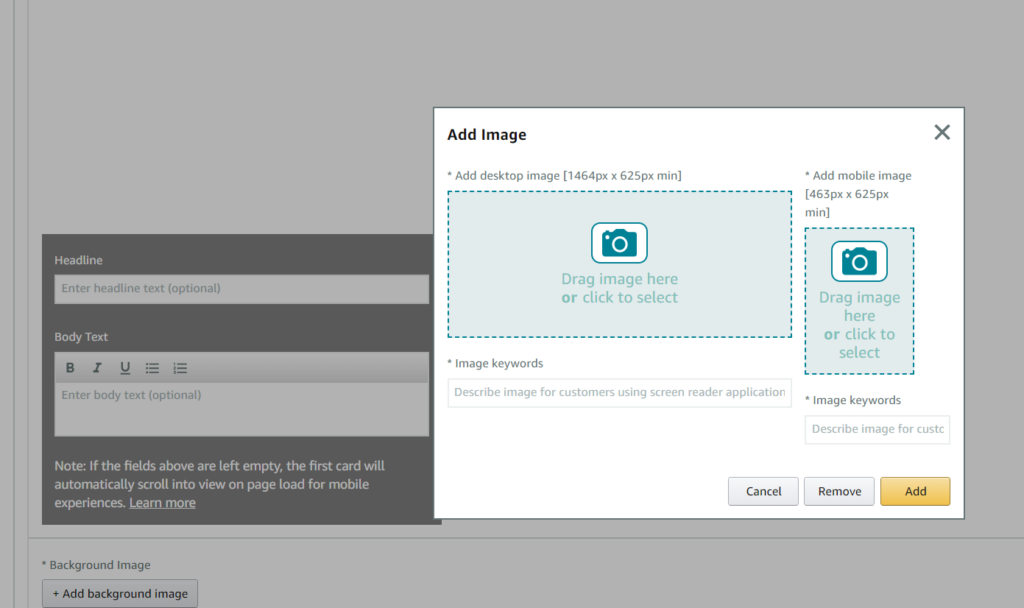1024x608 pixels.
Task: Click the desktop "Image keywords" label
Action: 499,363
